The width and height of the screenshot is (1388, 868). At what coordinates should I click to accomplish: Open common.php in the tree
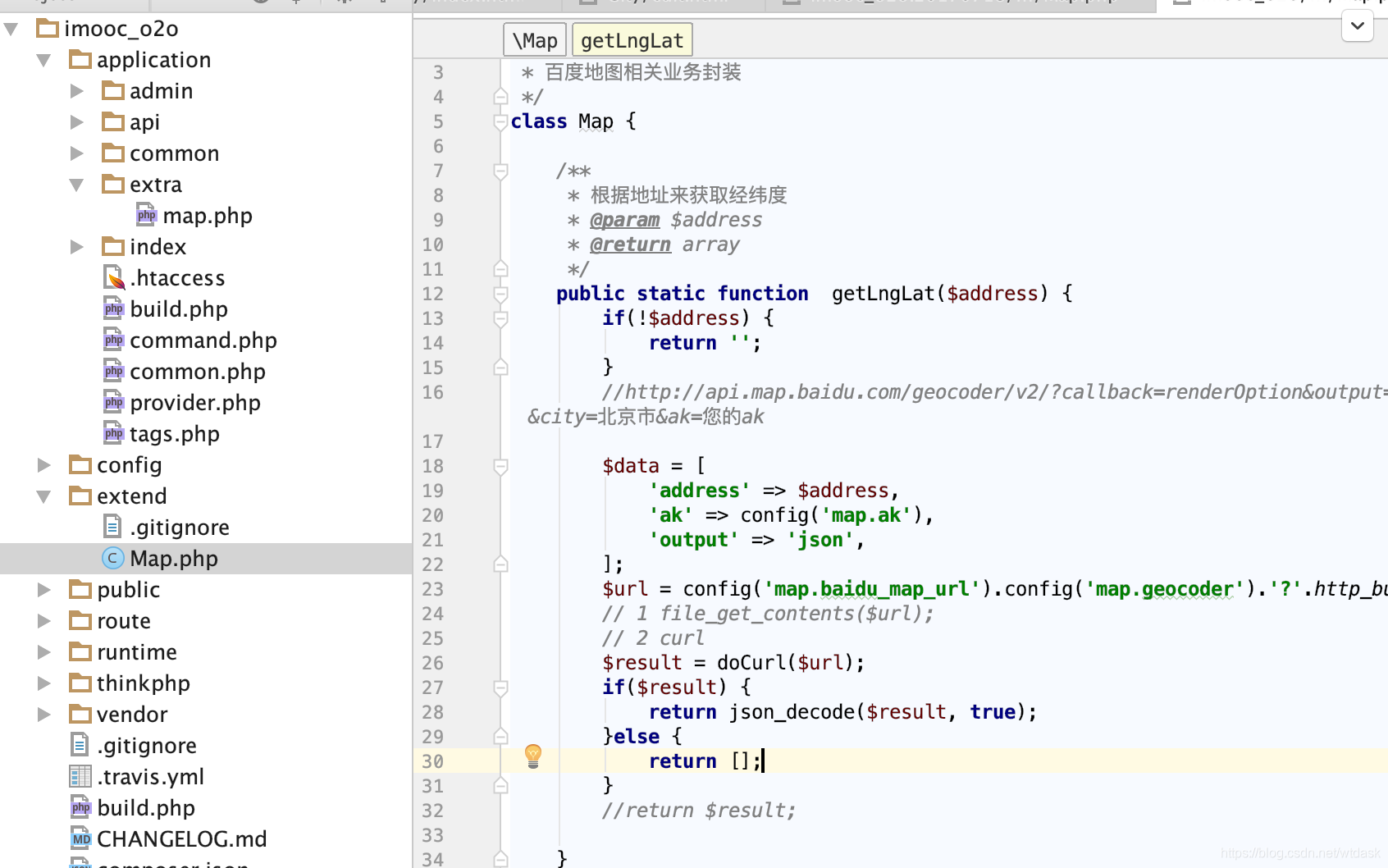tap(198, 372)
